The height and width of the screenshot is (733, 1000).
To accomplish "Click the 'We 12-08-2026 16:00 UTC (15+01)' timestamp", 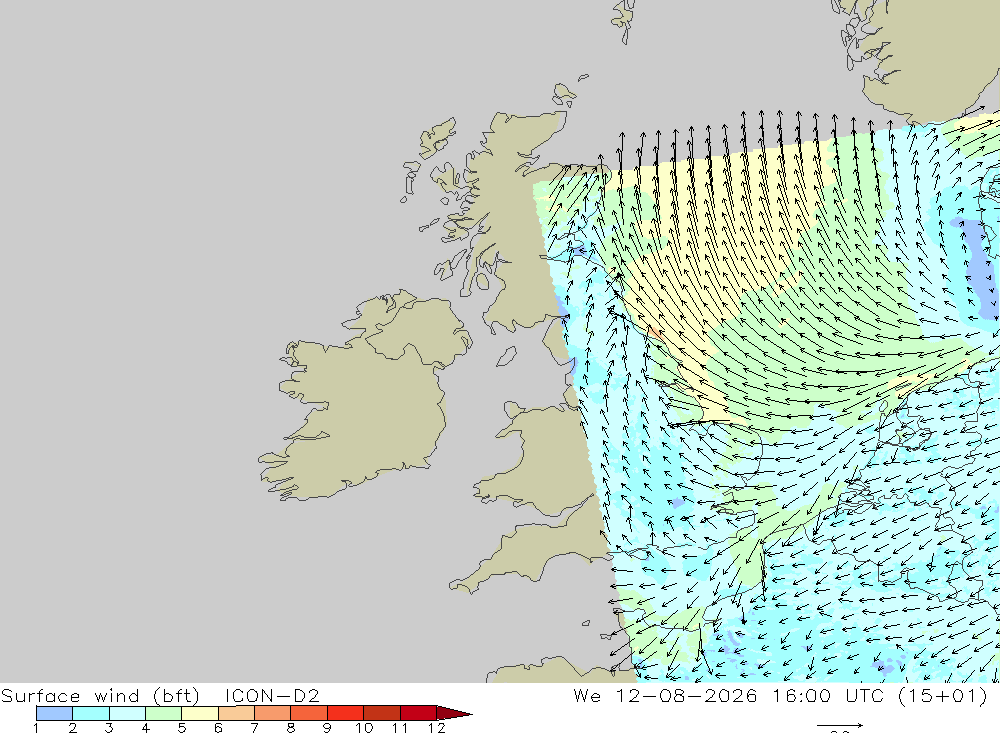I will click(780, 695).
